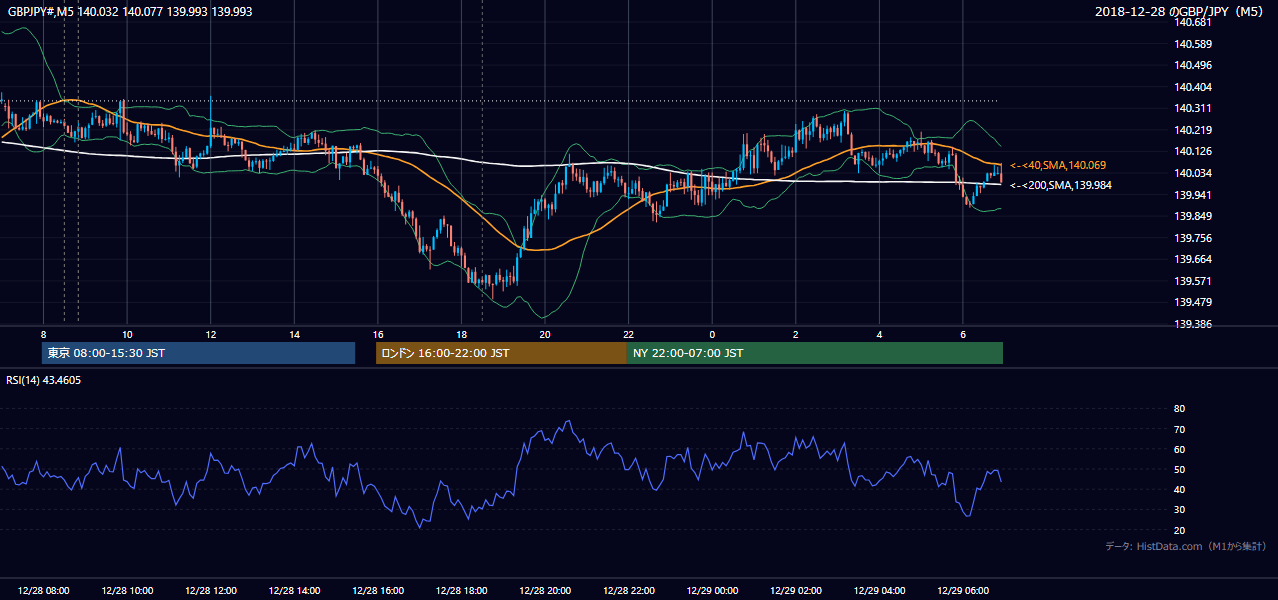
Task: Click the 139.849 price axis label
Action: 1194,217
